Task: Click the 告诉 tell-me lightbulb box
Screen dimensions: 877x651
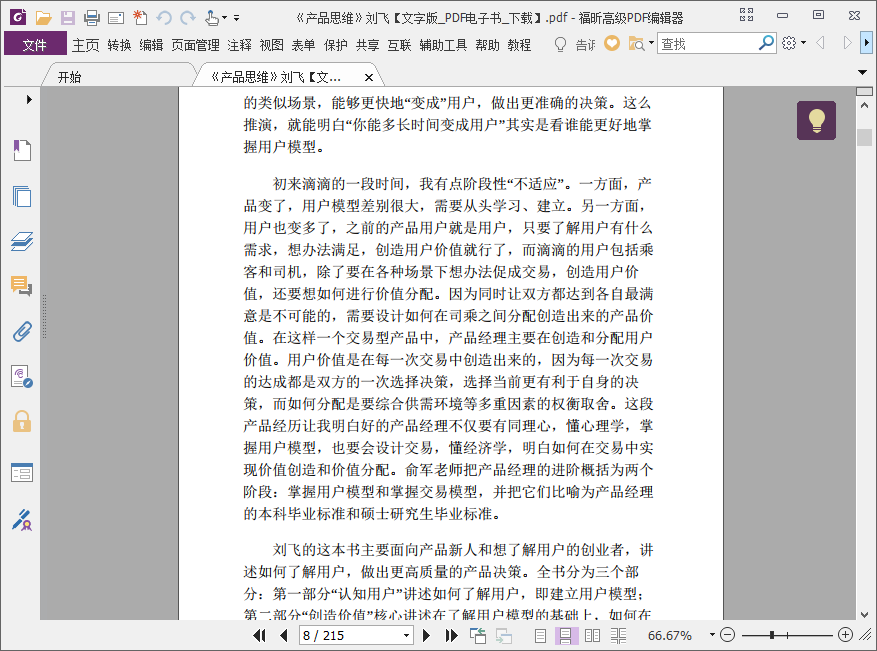Action: point(574,44)
